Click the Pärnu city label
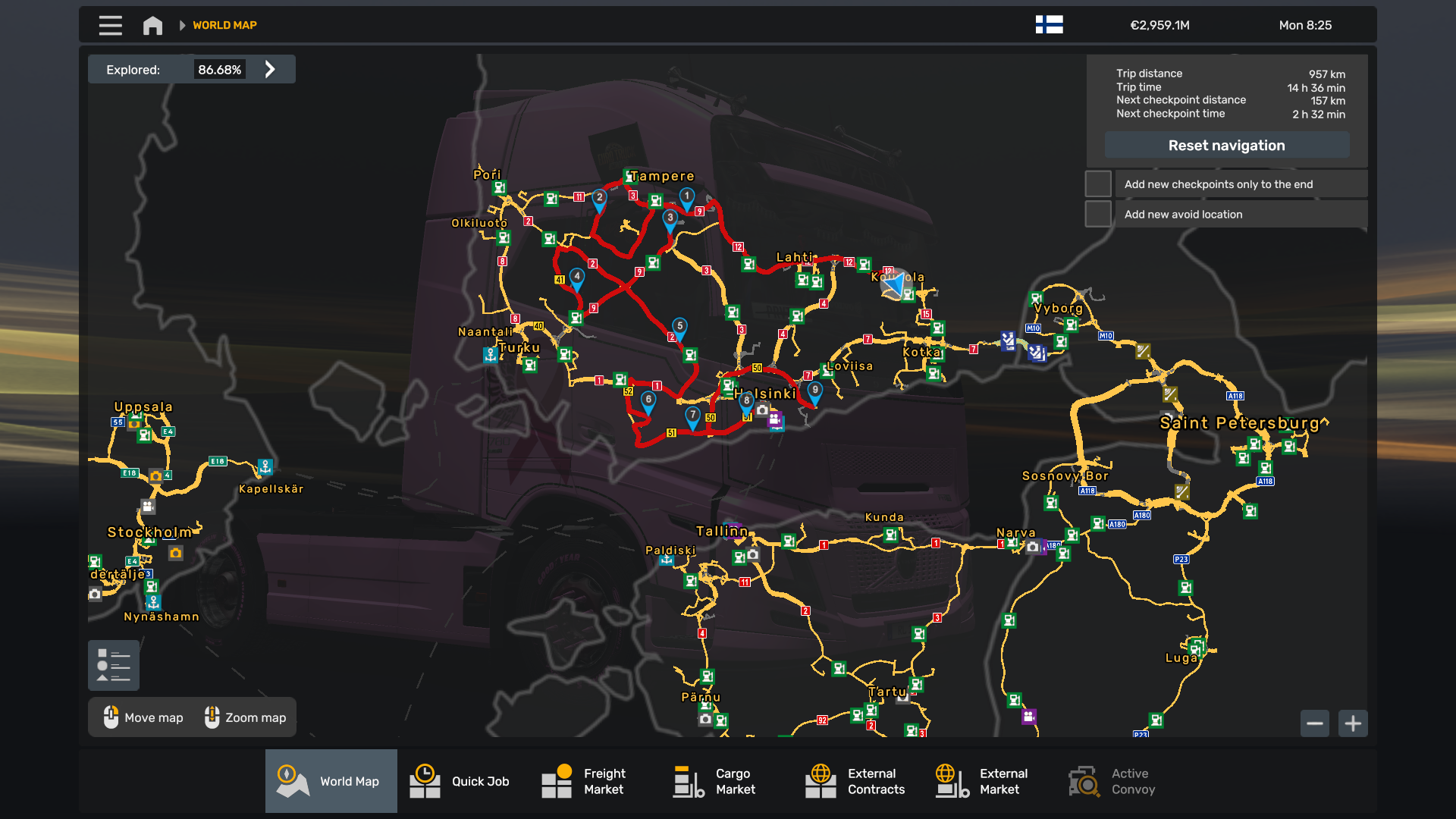The image size is (1456, 819). [x=701, y=697]
